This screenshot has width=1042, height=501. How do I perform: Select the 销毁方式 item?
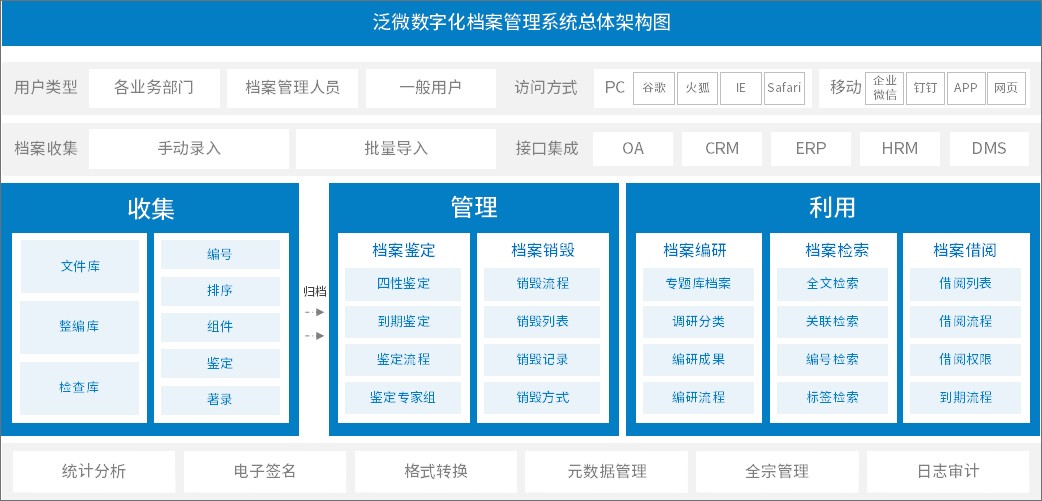tap(542, 398)
